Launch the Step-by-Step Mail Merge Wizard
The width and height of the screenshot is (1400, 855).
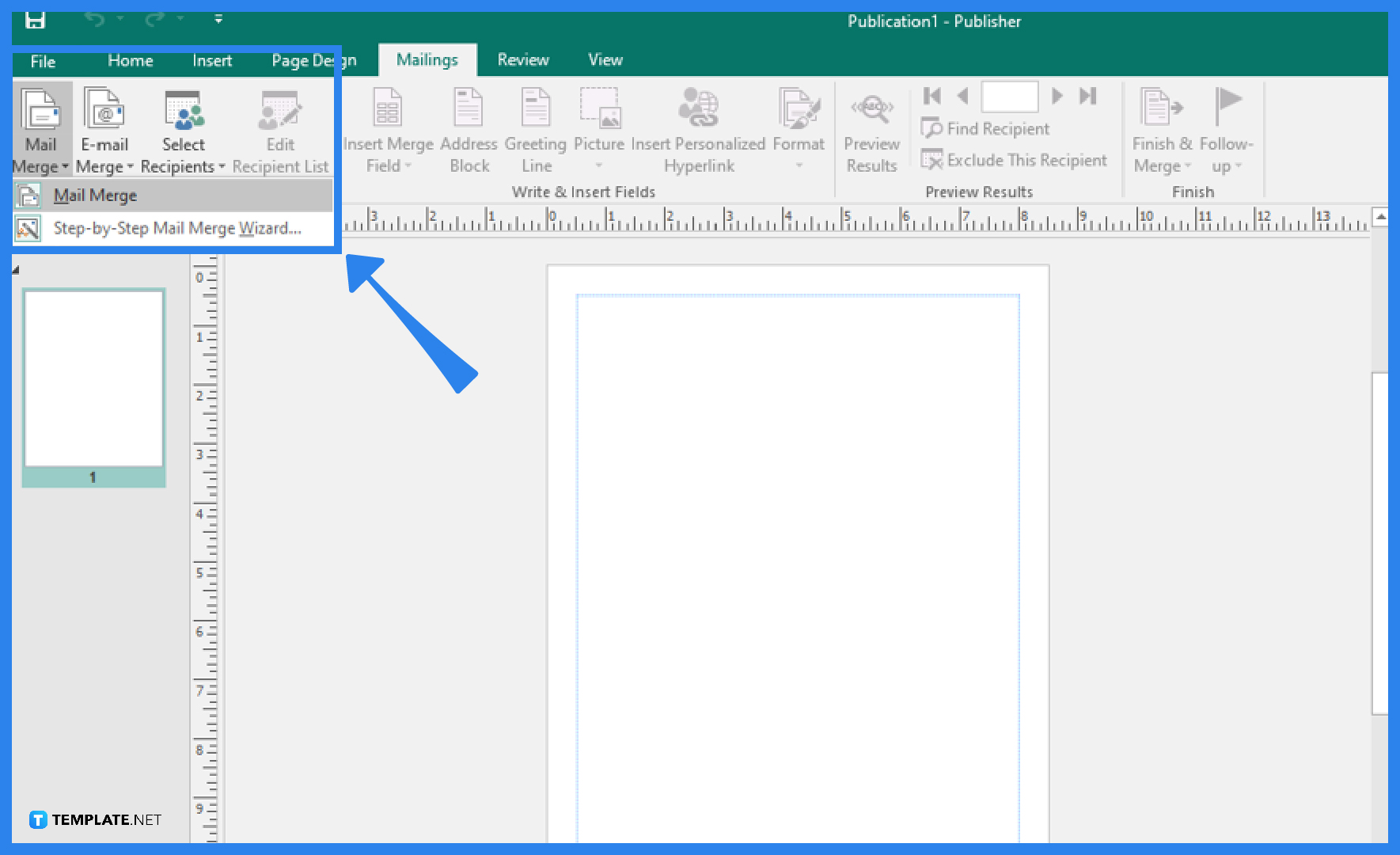click(177, 228)
